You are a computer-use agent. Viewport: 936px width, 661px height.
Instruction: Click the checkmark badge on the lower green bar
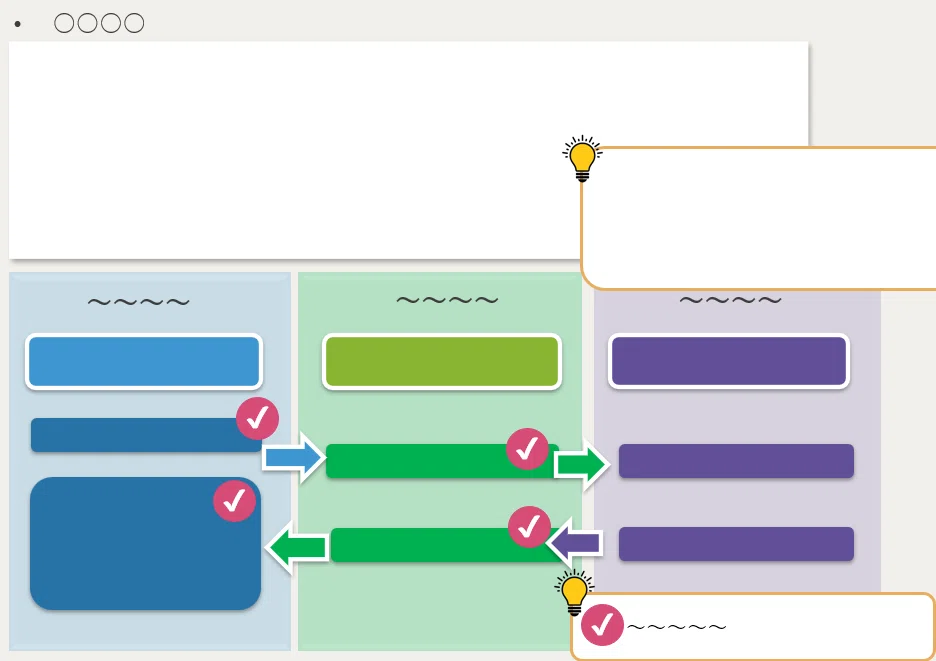(x=529, y=527)
